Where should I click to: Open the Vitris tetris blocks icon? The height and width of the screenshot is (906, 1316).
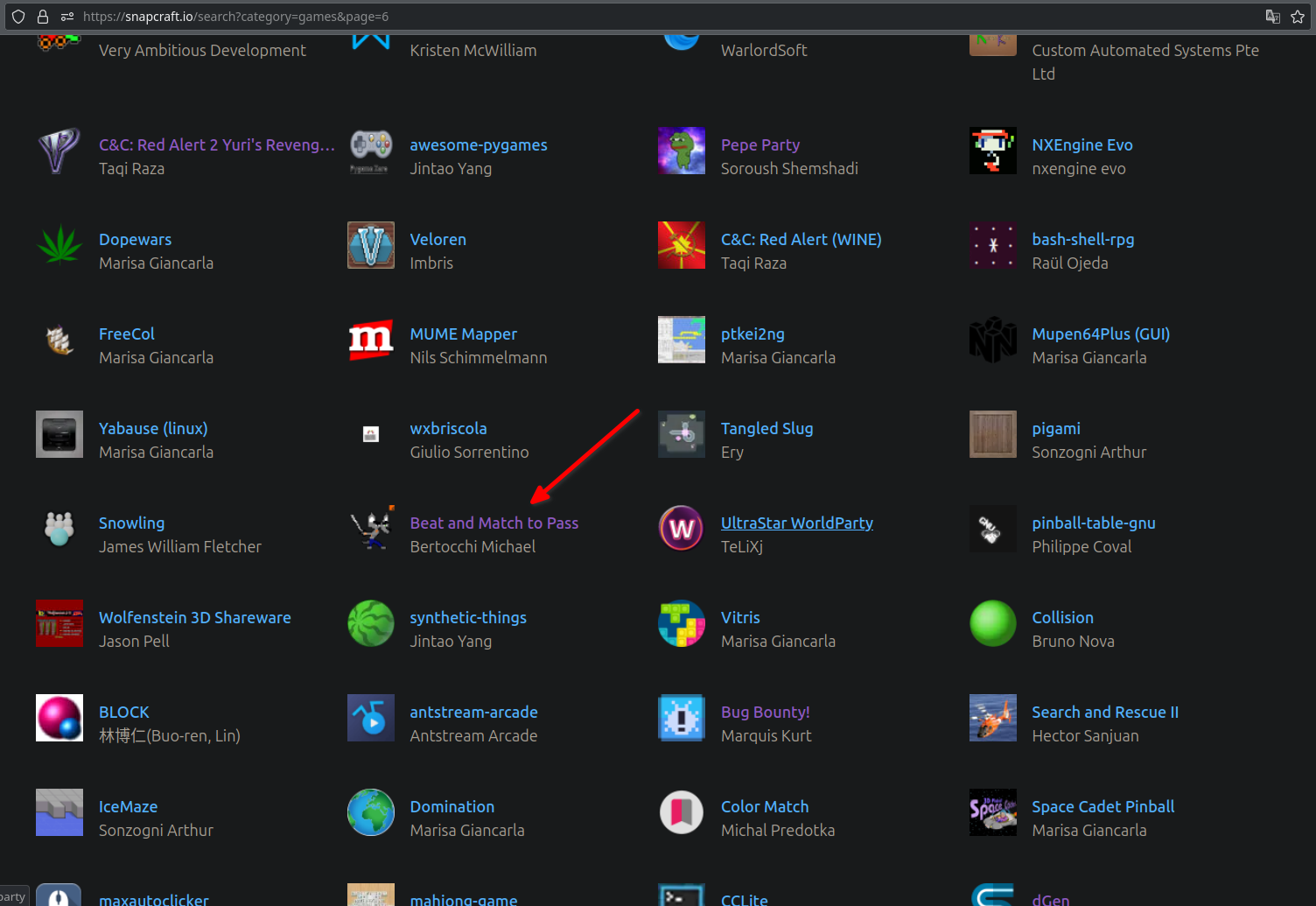[681, 623]
